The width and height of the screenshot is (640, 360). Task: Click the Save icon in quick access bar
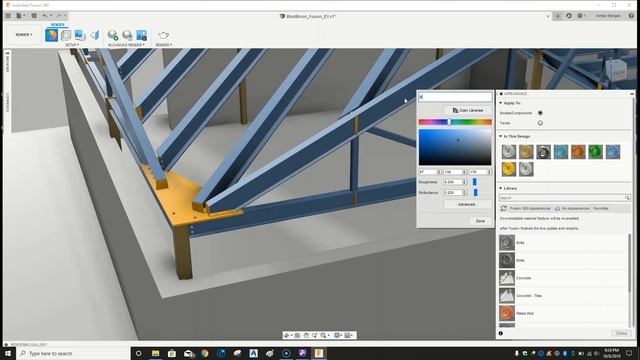coord(34,16)
